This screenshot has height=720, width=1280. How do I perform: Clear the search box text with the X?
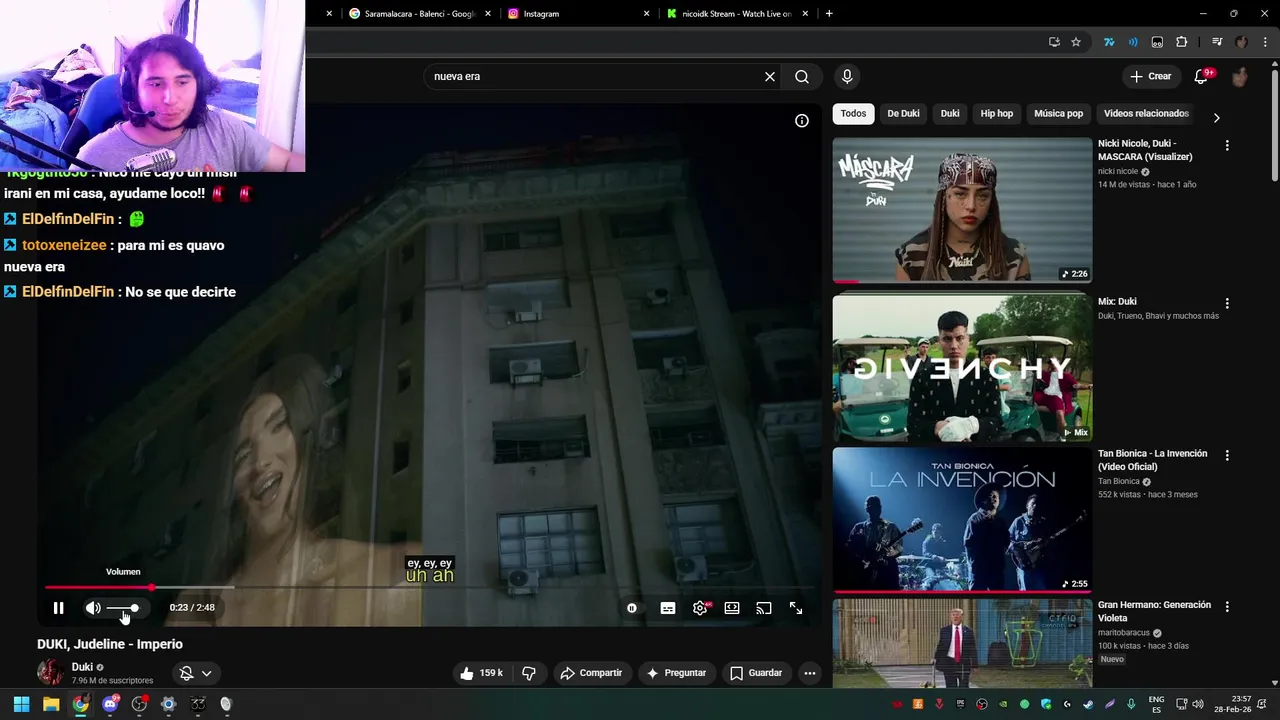[x=770, y=77]
